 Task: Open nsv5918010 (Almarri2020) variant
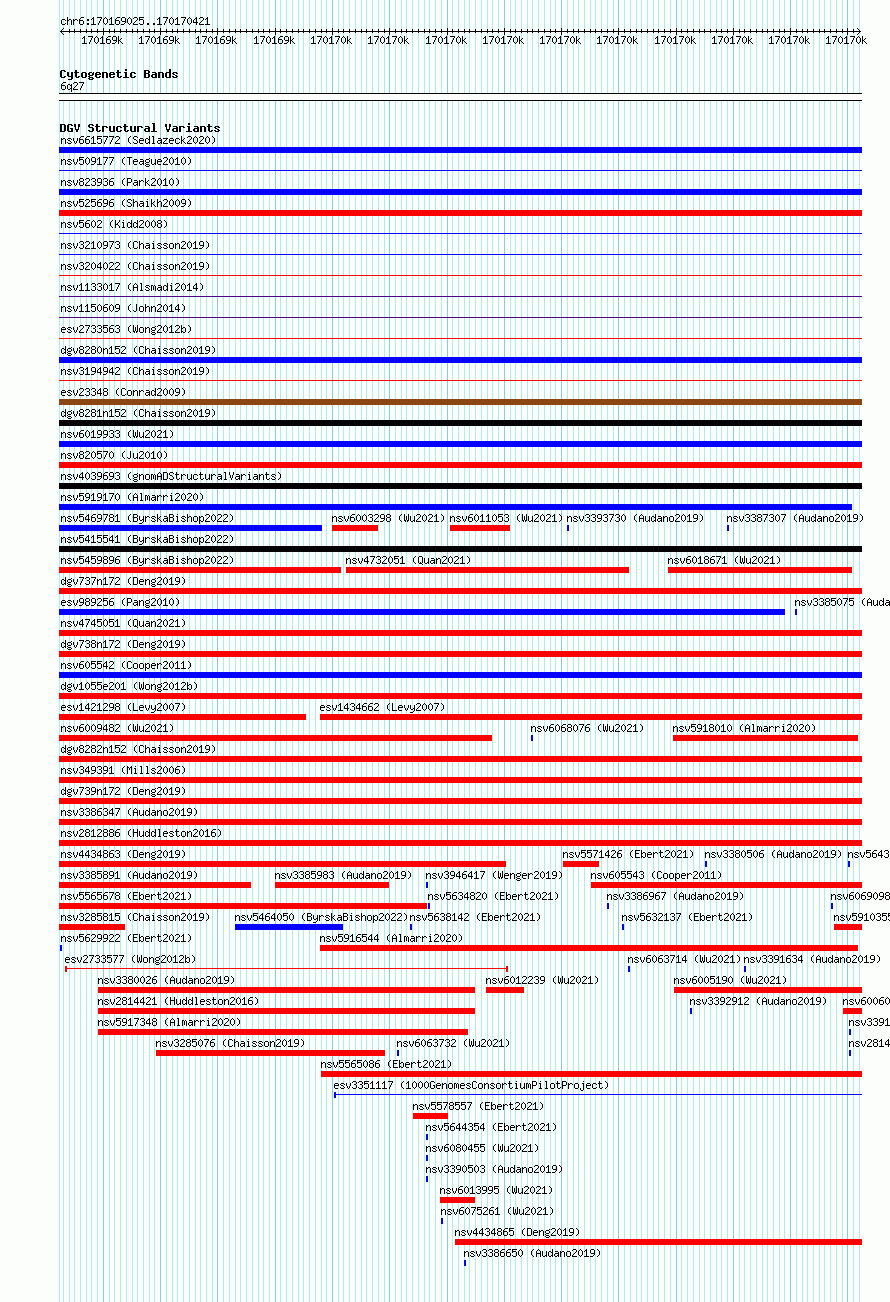pyautogui.click(x=744, y=728)
